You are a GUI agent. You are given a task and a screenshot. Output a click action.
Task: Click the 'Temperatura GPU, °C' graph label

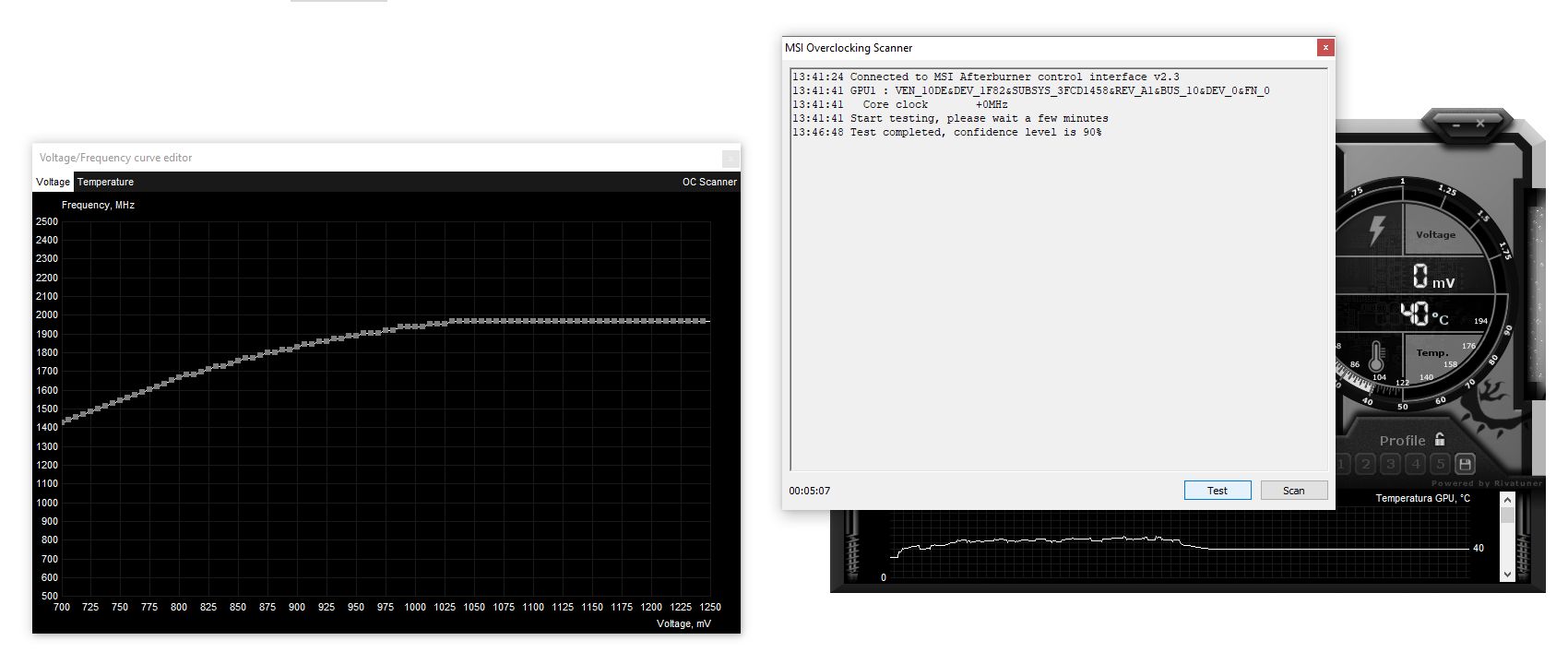(x=1423, y=498)
